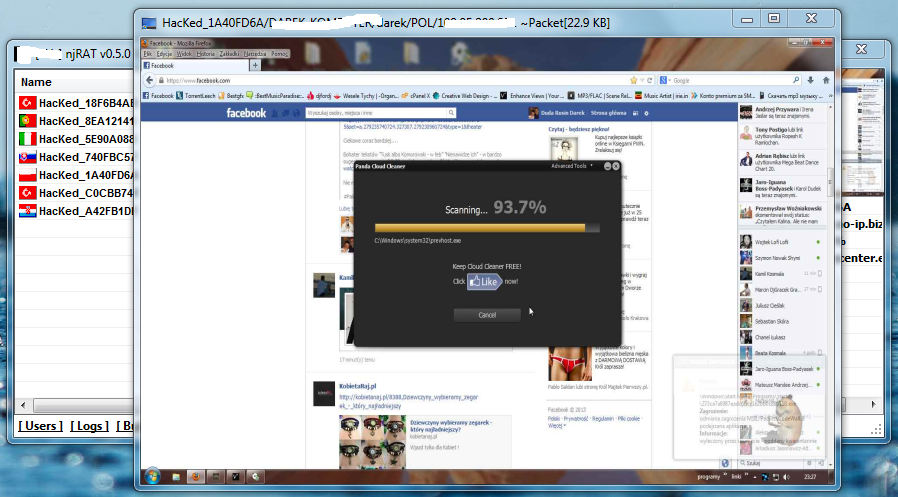Viewport: 898px width, 497px height.
Task: Click the Facebook notifications globe icon
Action: pos(296,113)
